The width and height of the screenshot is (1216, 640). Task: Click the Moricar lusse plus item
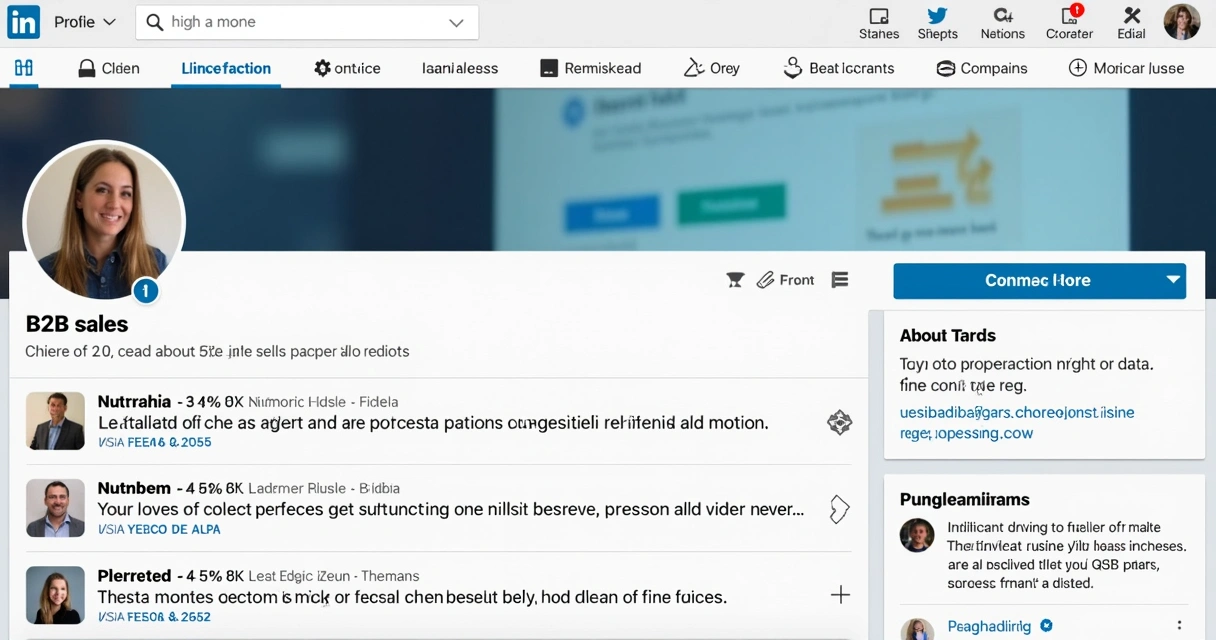[x=1126, y=68]
